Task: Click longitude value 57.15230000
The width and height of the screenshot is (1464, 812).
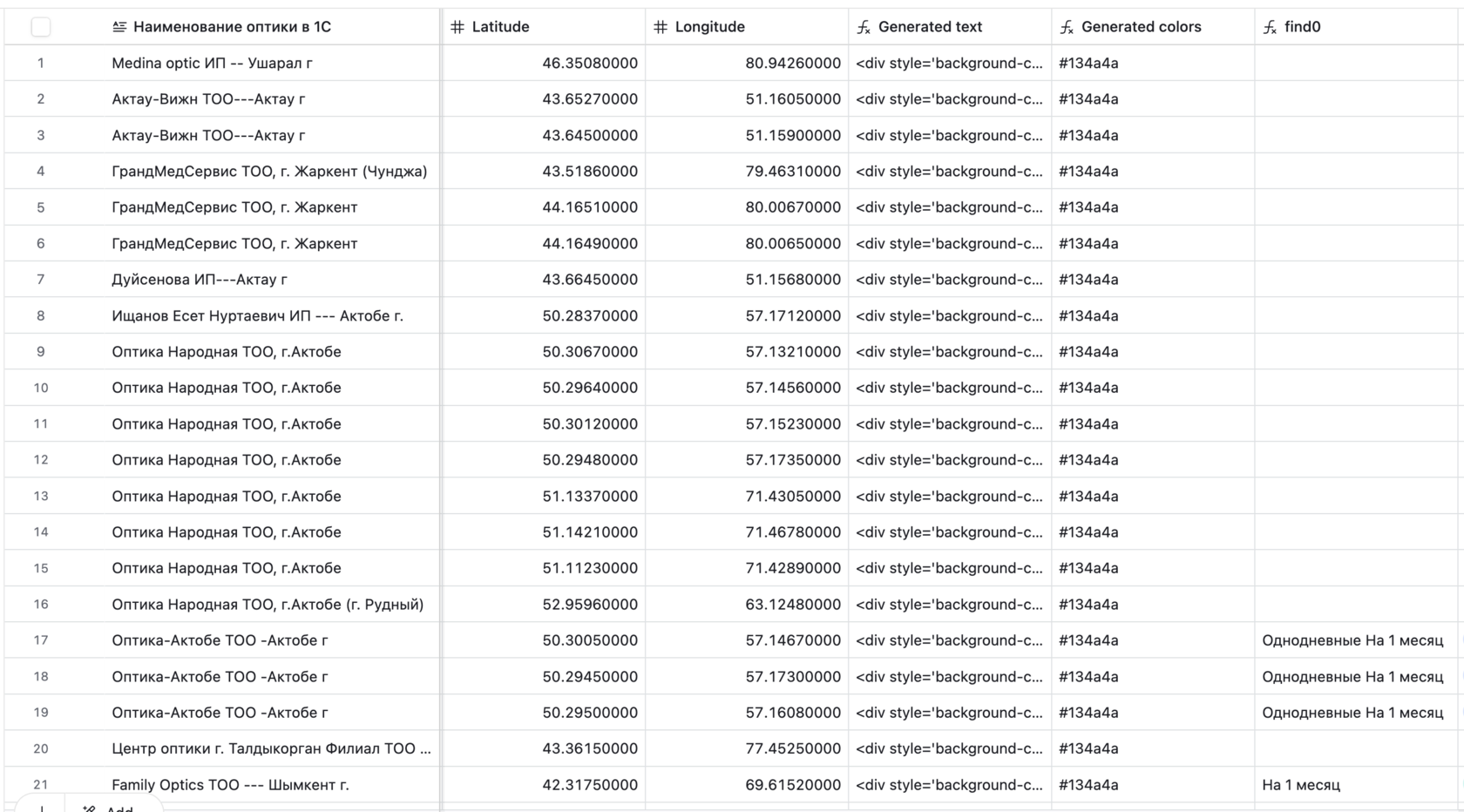Action: pos(793,424)
